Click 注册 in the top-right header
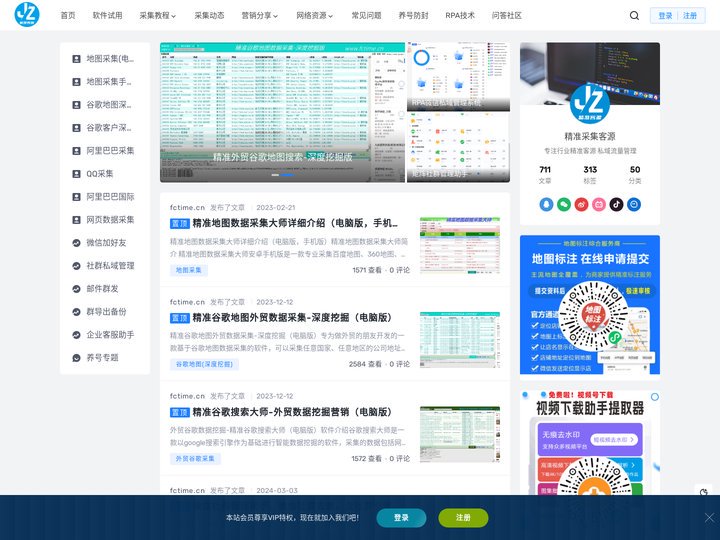720x540 pixels. [690, 16]
